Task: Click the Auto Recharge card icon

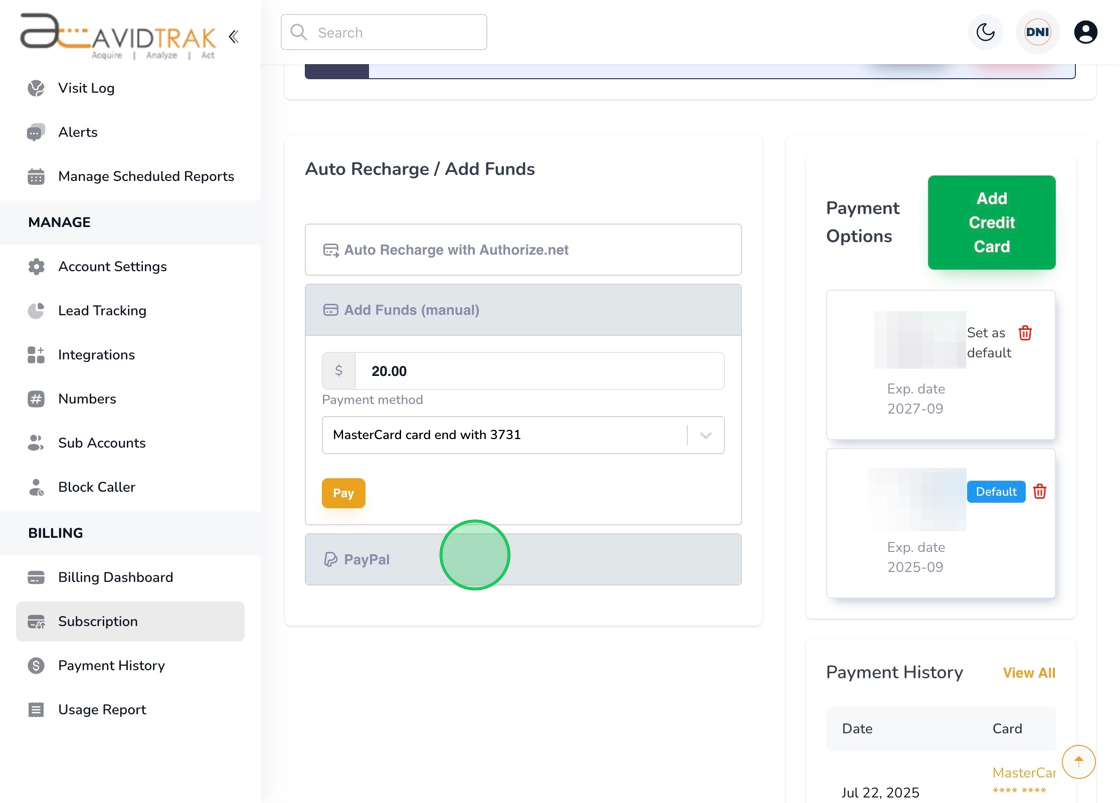Action: (331, 250)
